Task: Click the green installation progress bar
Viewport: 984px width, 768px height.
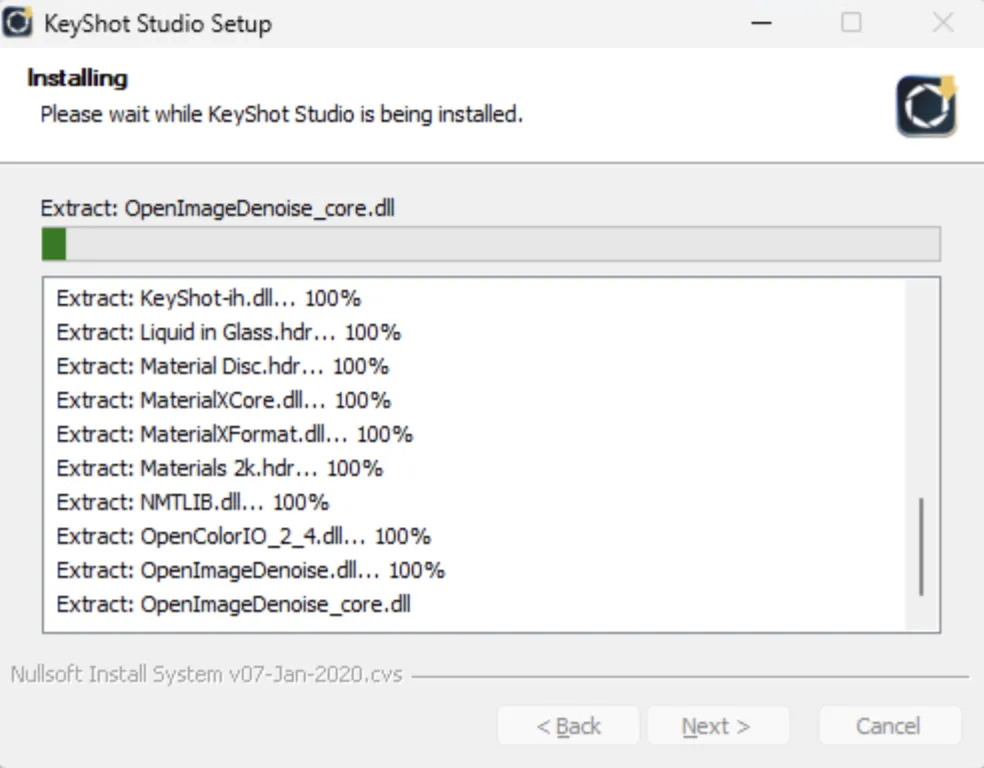Action: point(490,244)
